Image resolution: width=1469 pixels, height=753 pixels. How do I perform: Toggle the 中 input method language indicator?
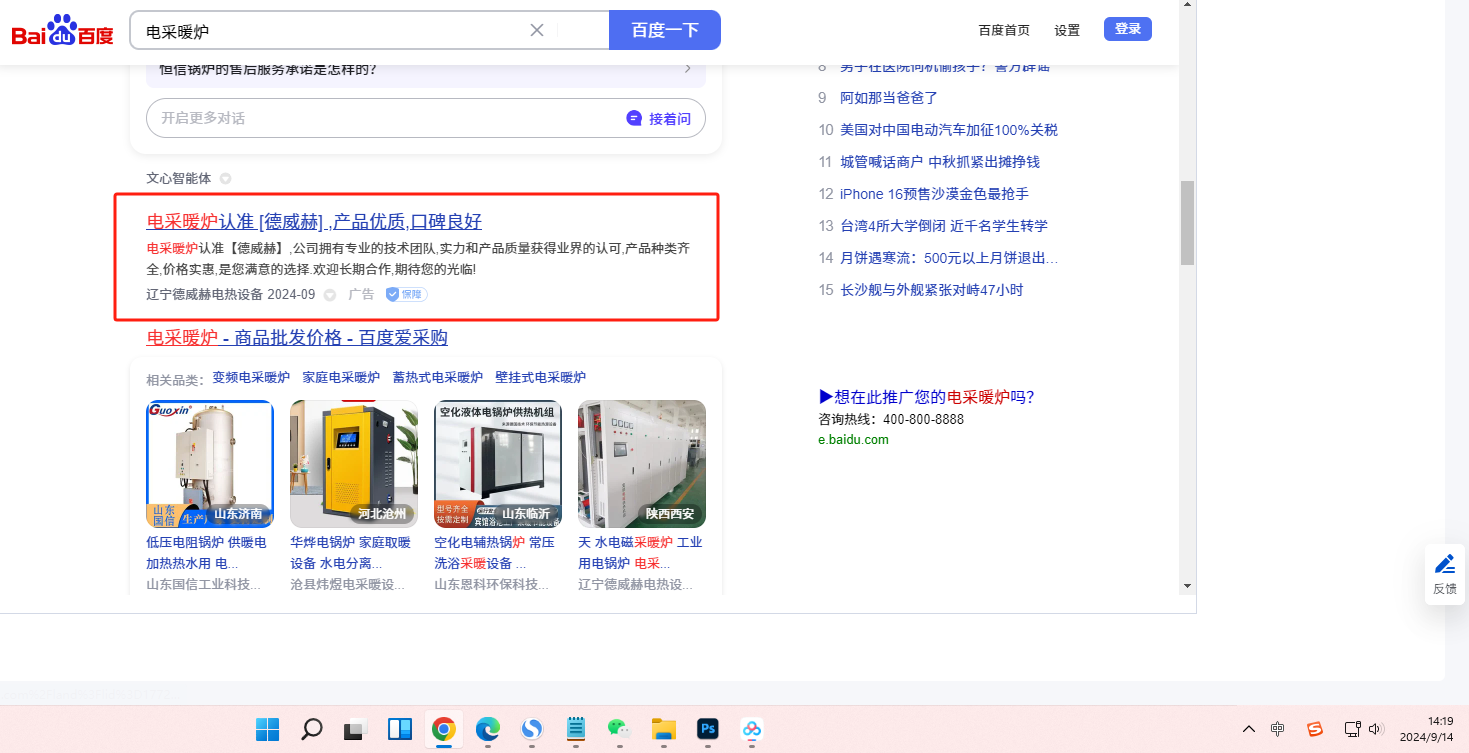1278,729
